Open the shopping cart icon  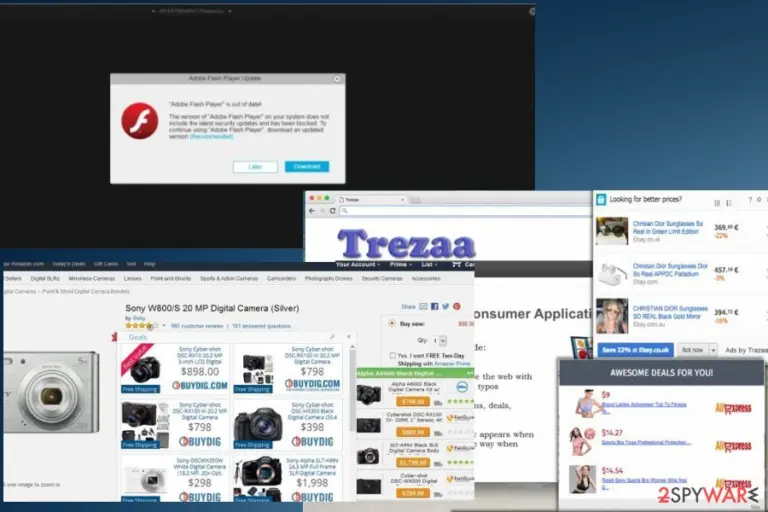click(x=456, y=265)
